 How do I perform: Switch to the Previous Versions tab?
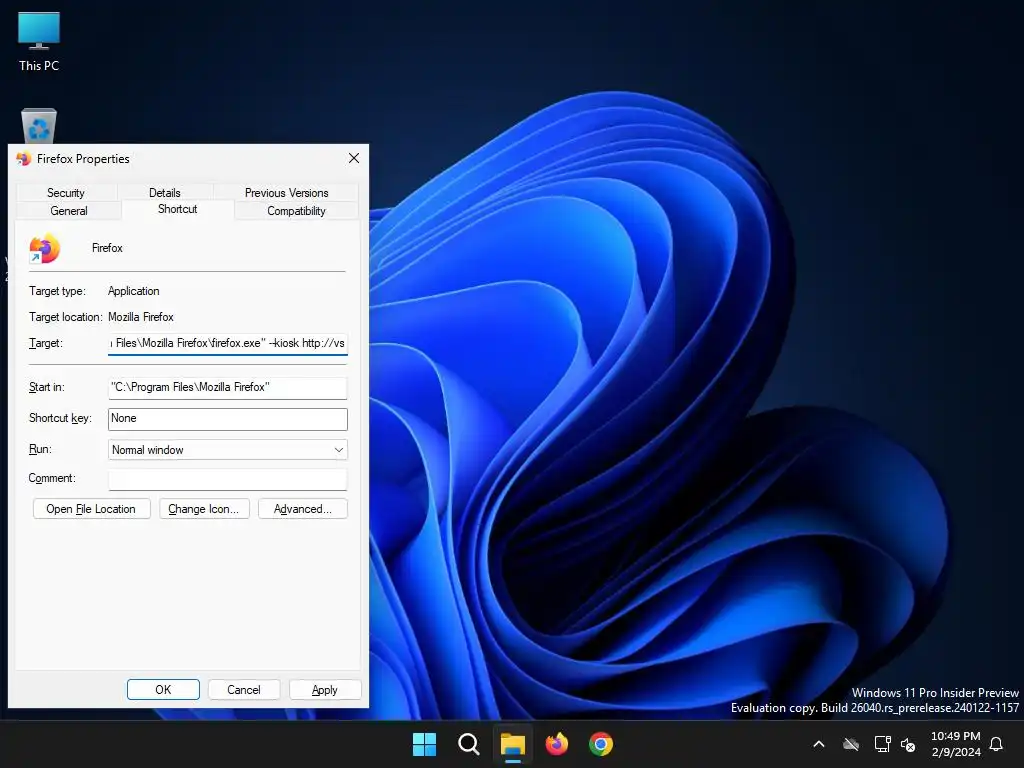[286, 193]
